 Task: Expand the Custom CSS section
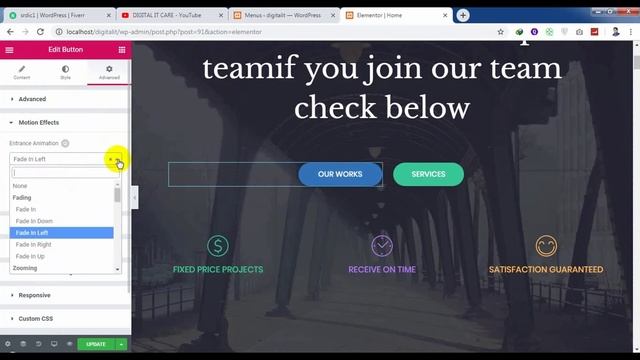click(64, 318)
